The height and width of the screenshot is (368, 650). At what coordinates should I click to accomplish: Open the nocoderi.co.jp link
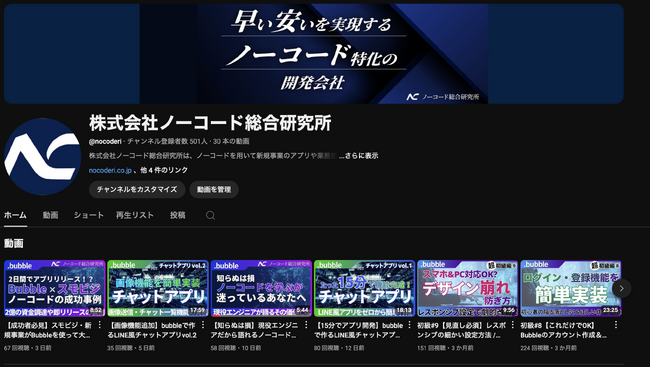coord(110,170)
